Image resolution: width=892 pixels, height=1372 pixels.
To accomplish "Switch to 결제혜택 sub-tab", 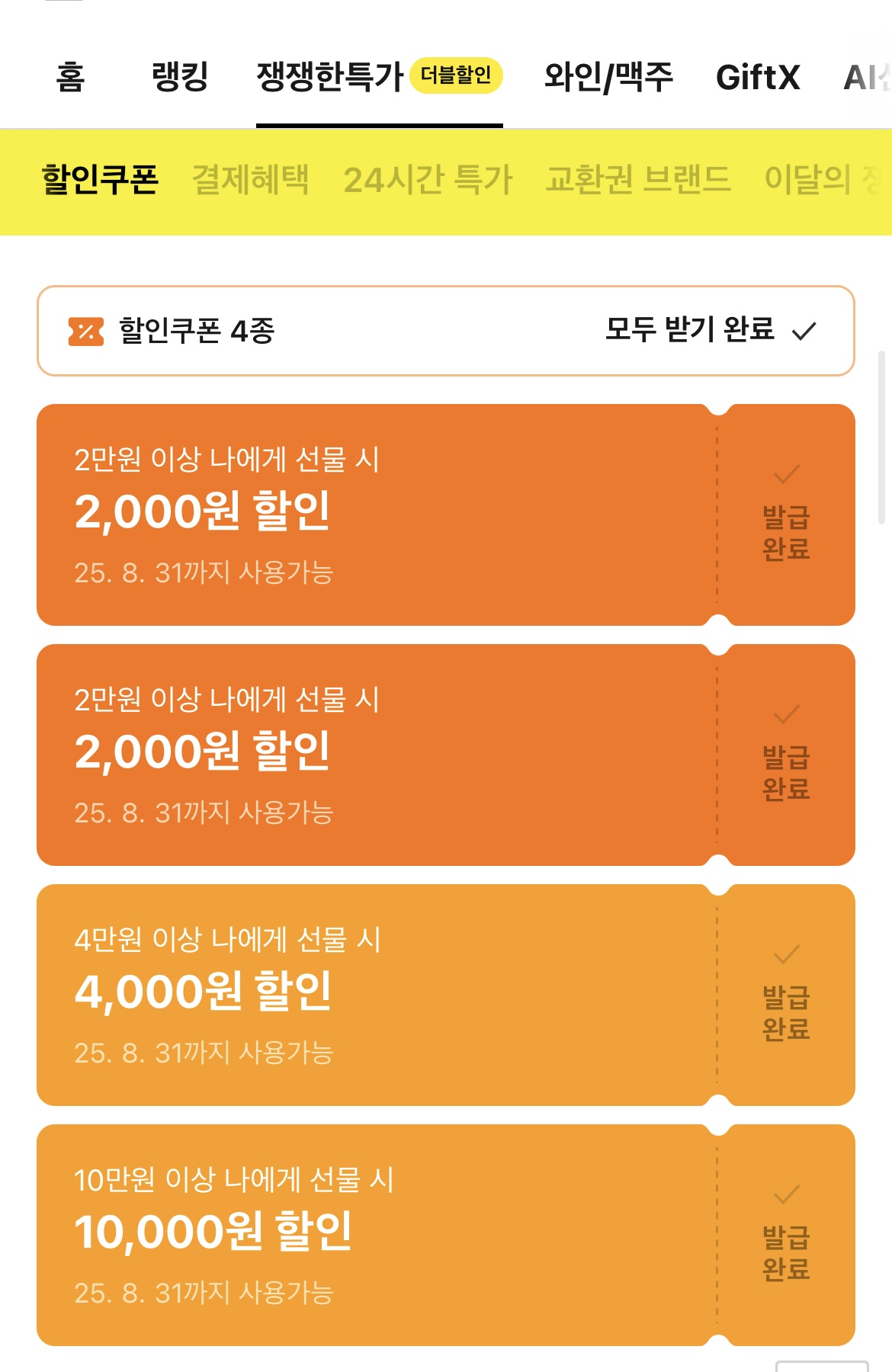I will tap(250, 180).
